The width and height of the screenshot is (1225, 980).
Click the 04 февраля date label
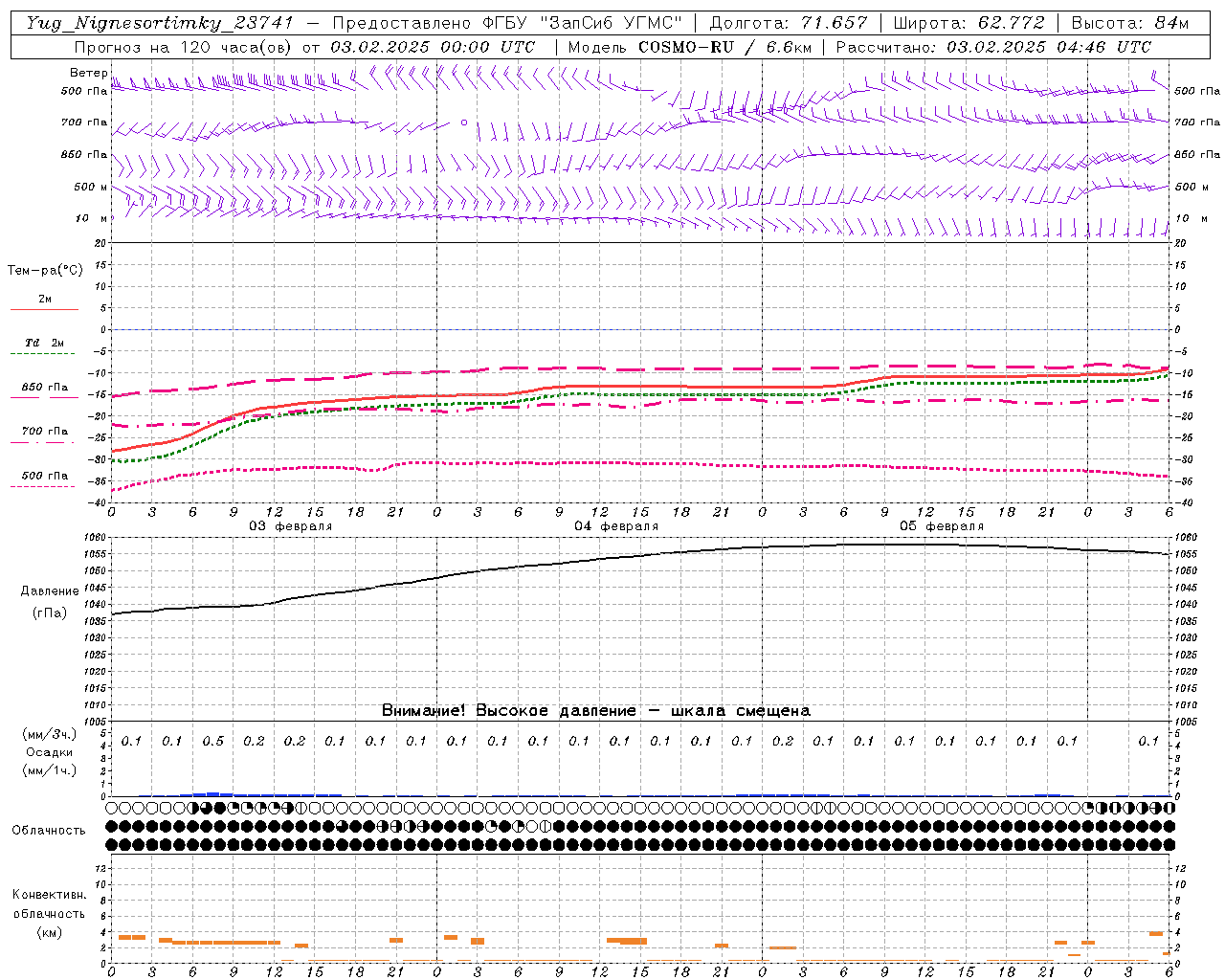pyautogui.click(x=616, y=526)
